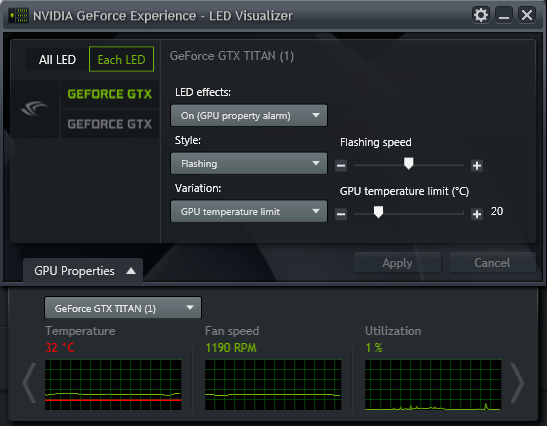Viewport: 547px width, 426px height.
Task: Click the NVIDIA claw logo icon
Action: pos(34,108)
